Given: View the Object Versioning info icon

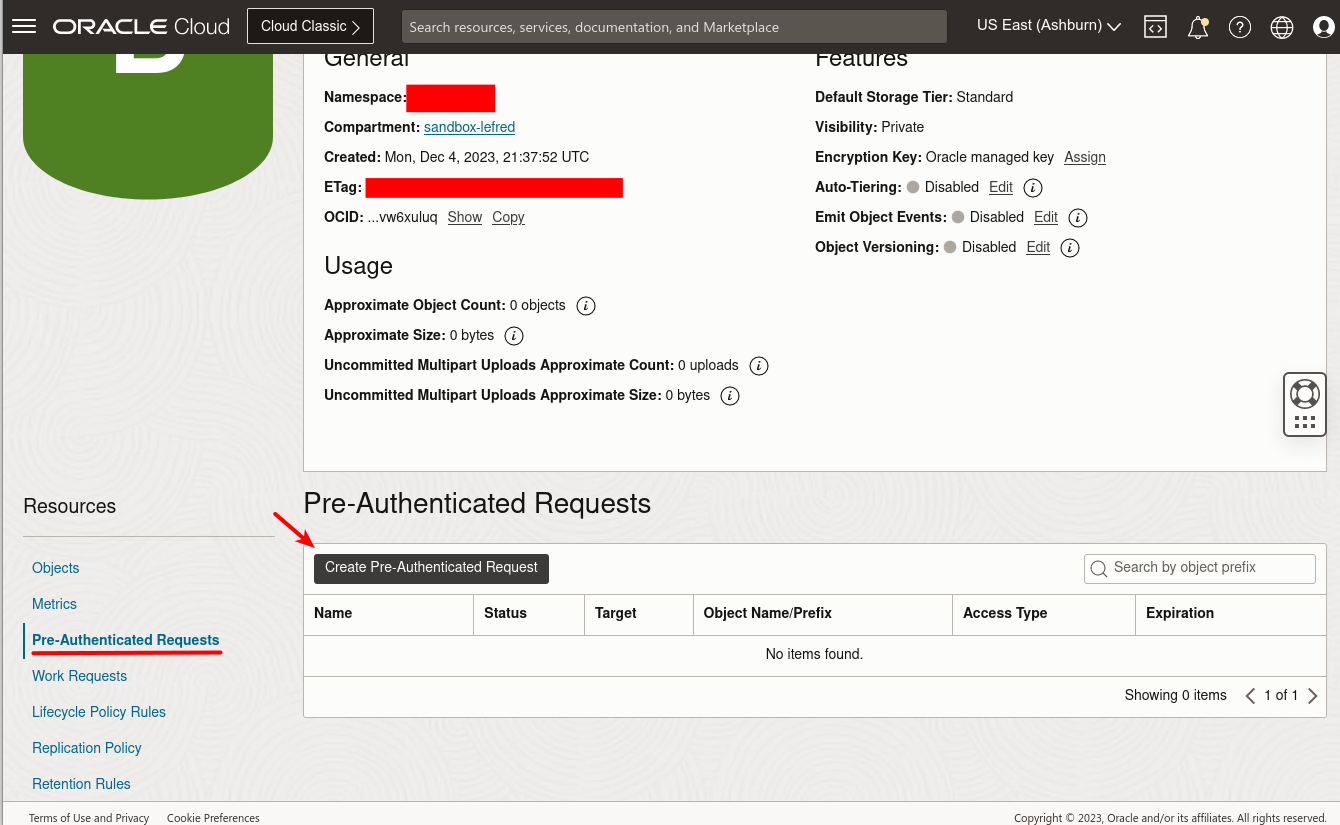Looking at the screenshot, I should coord(1069,247).
